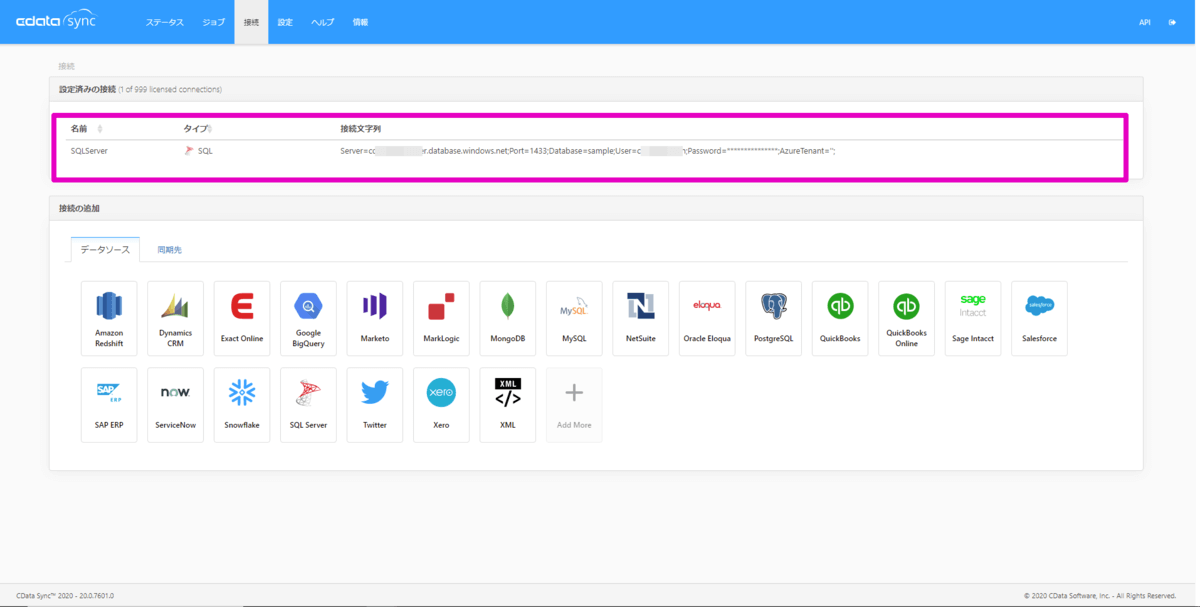Click the 接続 breadcrumb text
The image size is (1200, 607).
tap(66, 66)
